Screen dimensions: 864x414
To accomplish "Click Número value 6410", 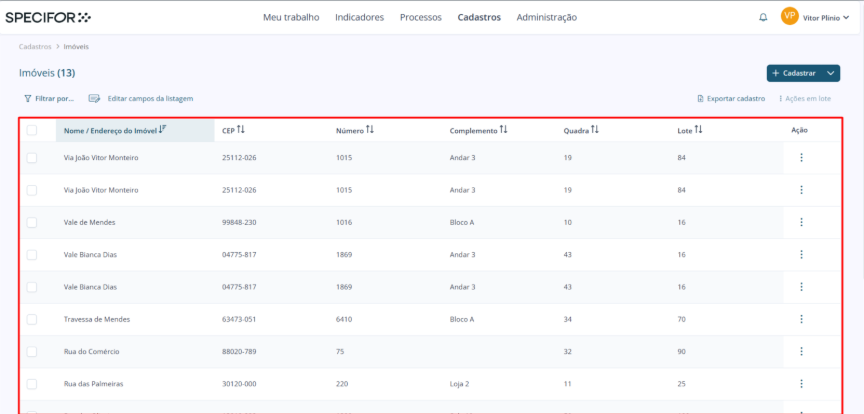I will pos(344,319).
